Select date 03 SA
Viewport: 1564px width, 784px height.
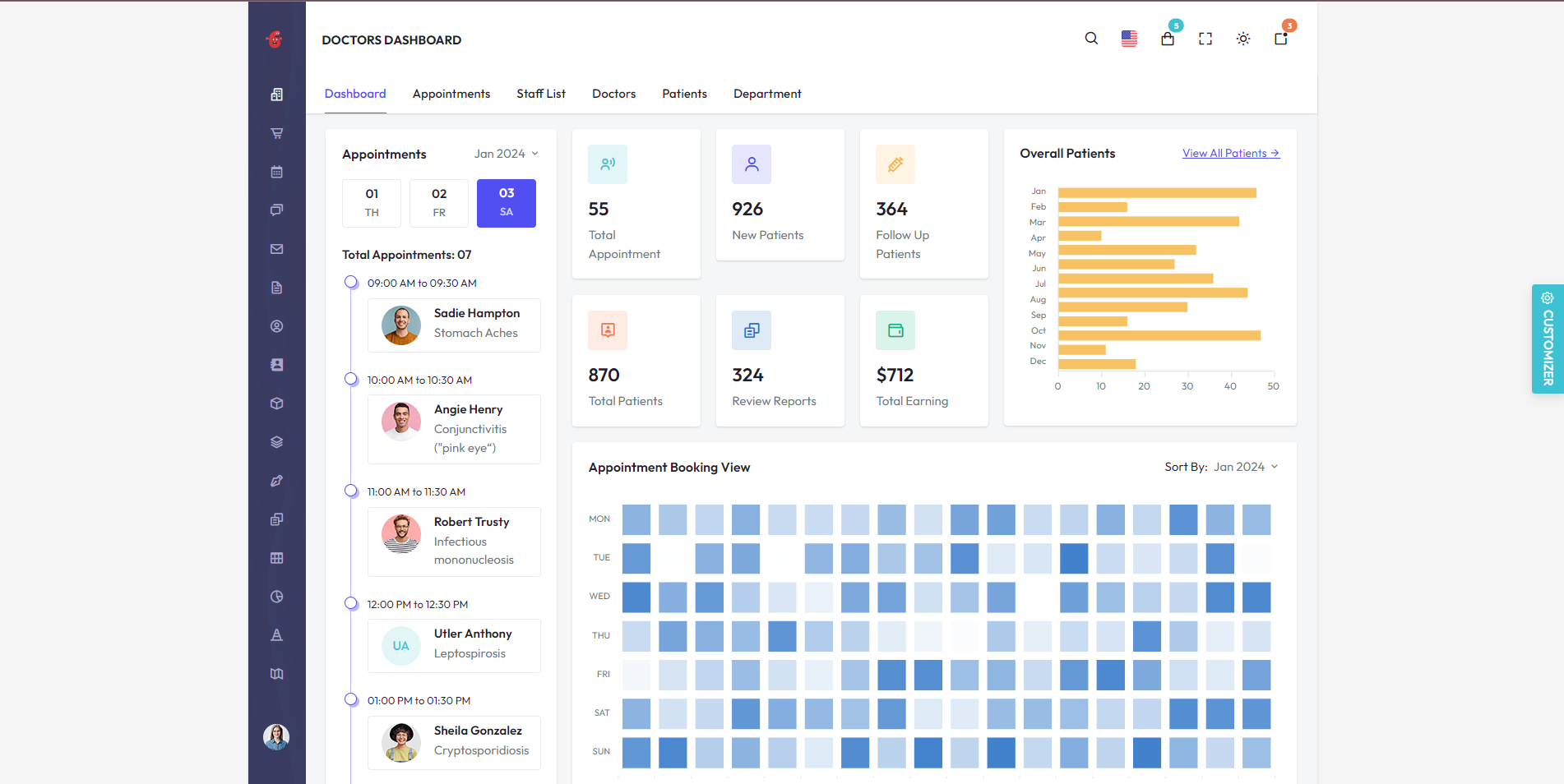pyautogui.click(x=507, y=203)
